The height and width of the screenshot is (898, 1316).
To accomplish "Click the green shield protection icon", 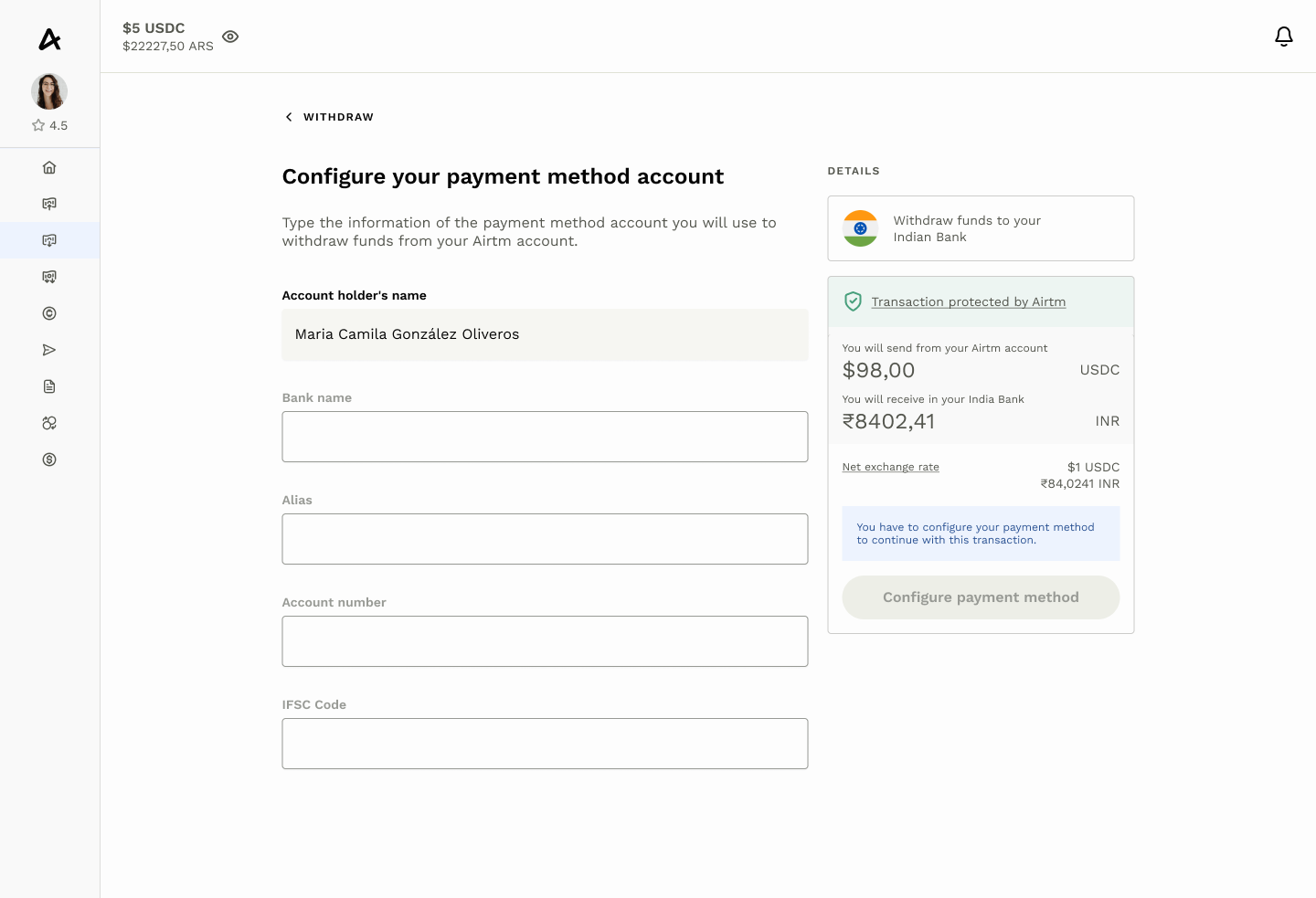I will (853, 301).
